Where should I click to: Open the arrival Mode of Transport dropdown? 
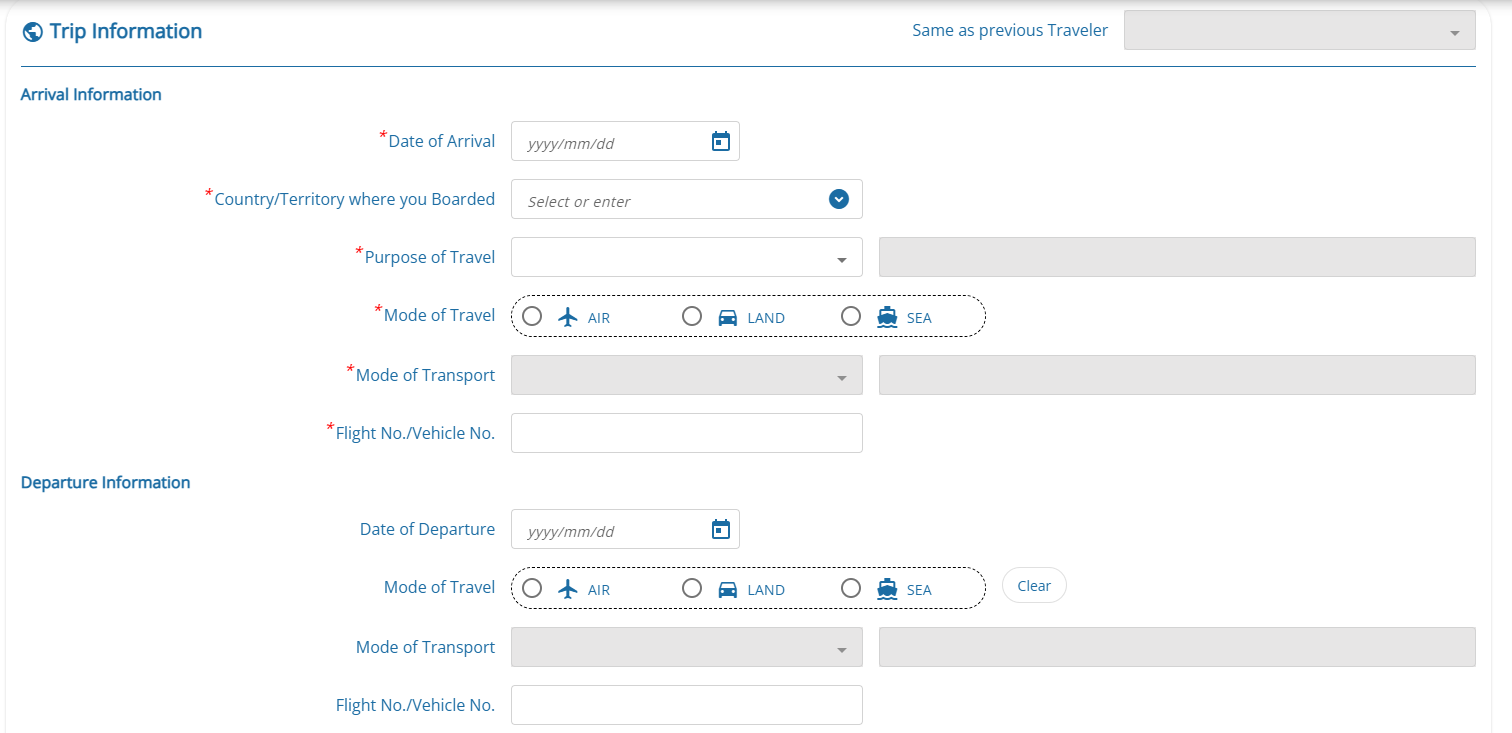click(x=687, y=375)
